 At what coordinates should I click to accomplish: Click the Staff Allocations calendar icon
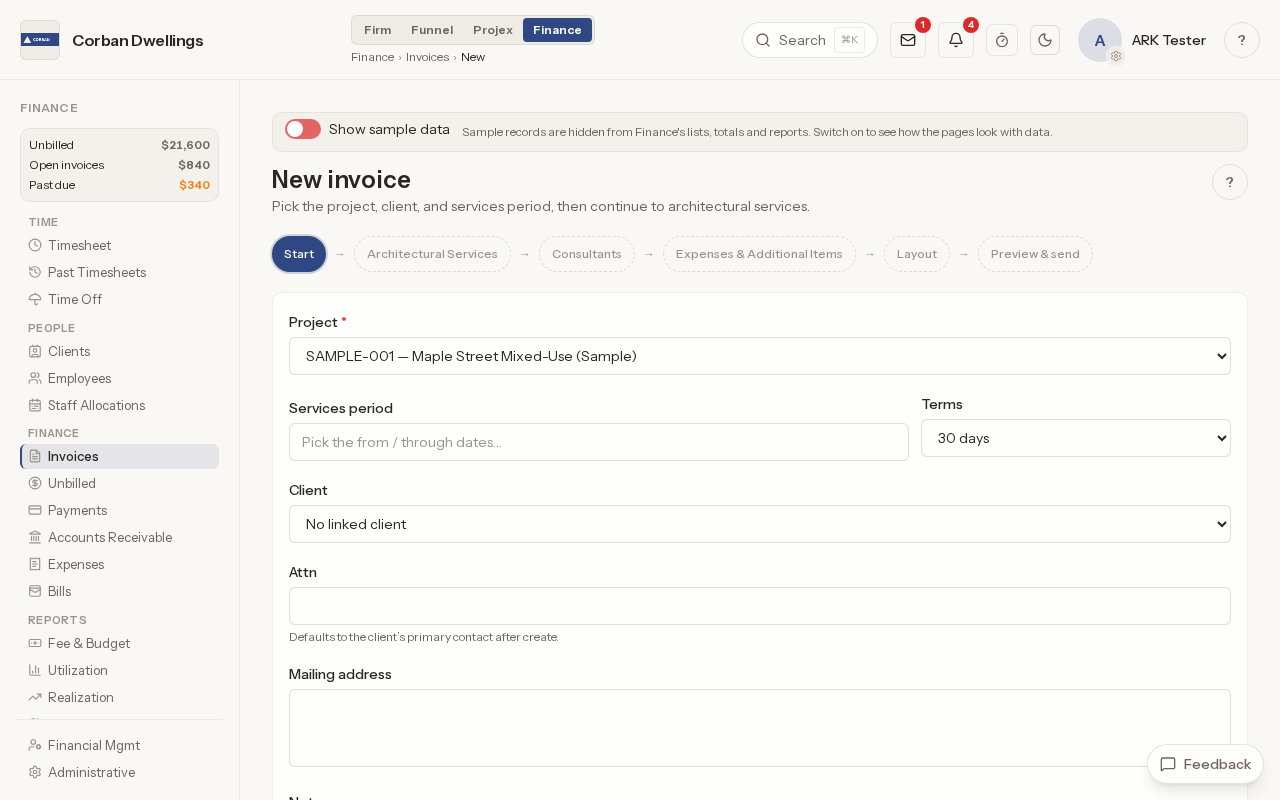pyautogui.click(x=35, y=405)
